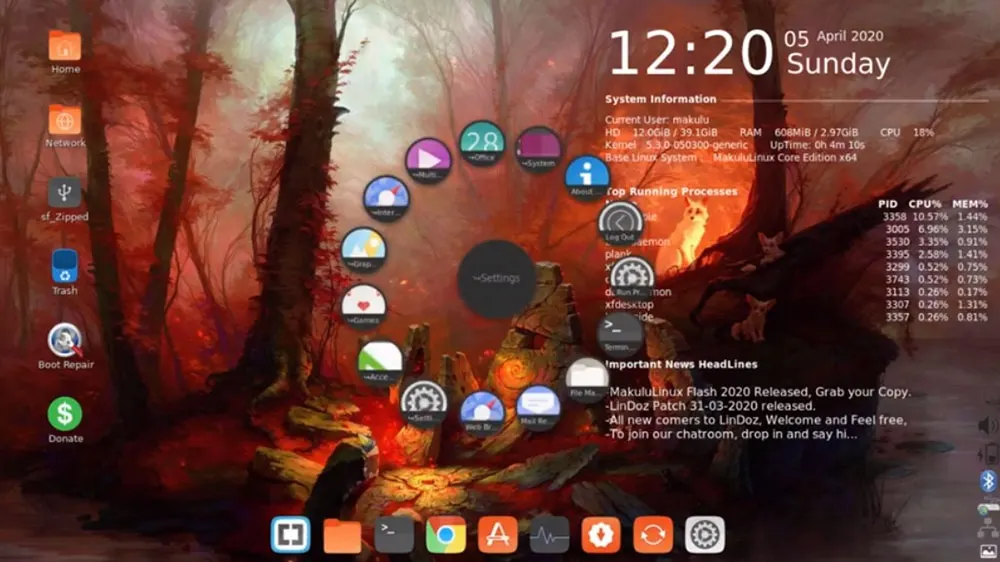The width and height of the screenshot is (1000, 562).
Task: Click 'Important News HeadLines' heading
Action: 681,364
